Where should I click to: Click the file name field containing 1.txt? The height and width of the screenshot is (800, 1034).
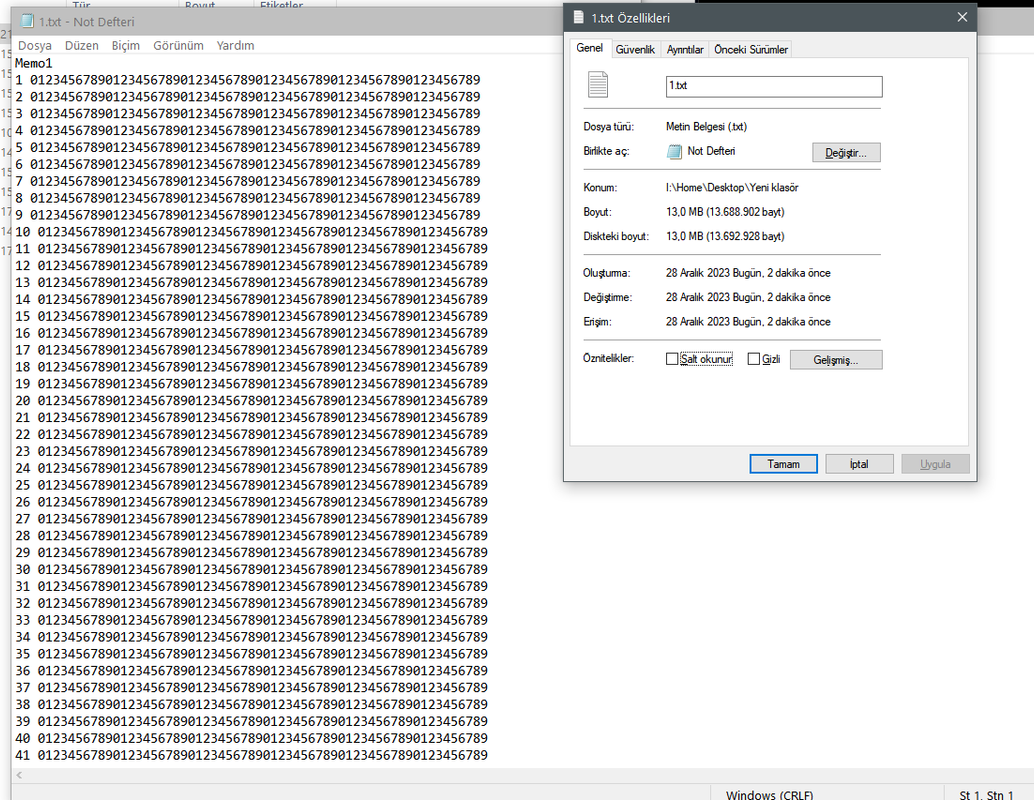[774, 86]
